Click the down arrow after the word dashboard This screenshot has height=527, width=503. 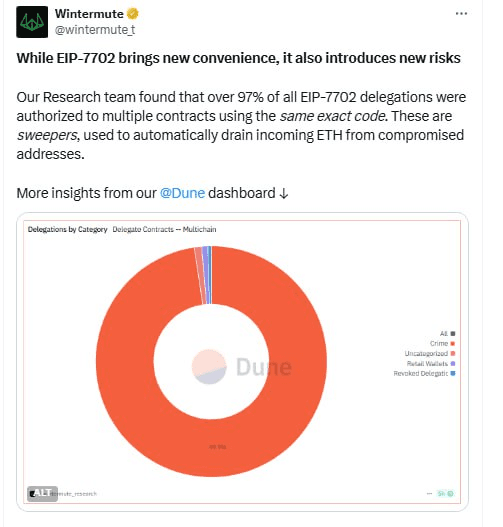284,194
